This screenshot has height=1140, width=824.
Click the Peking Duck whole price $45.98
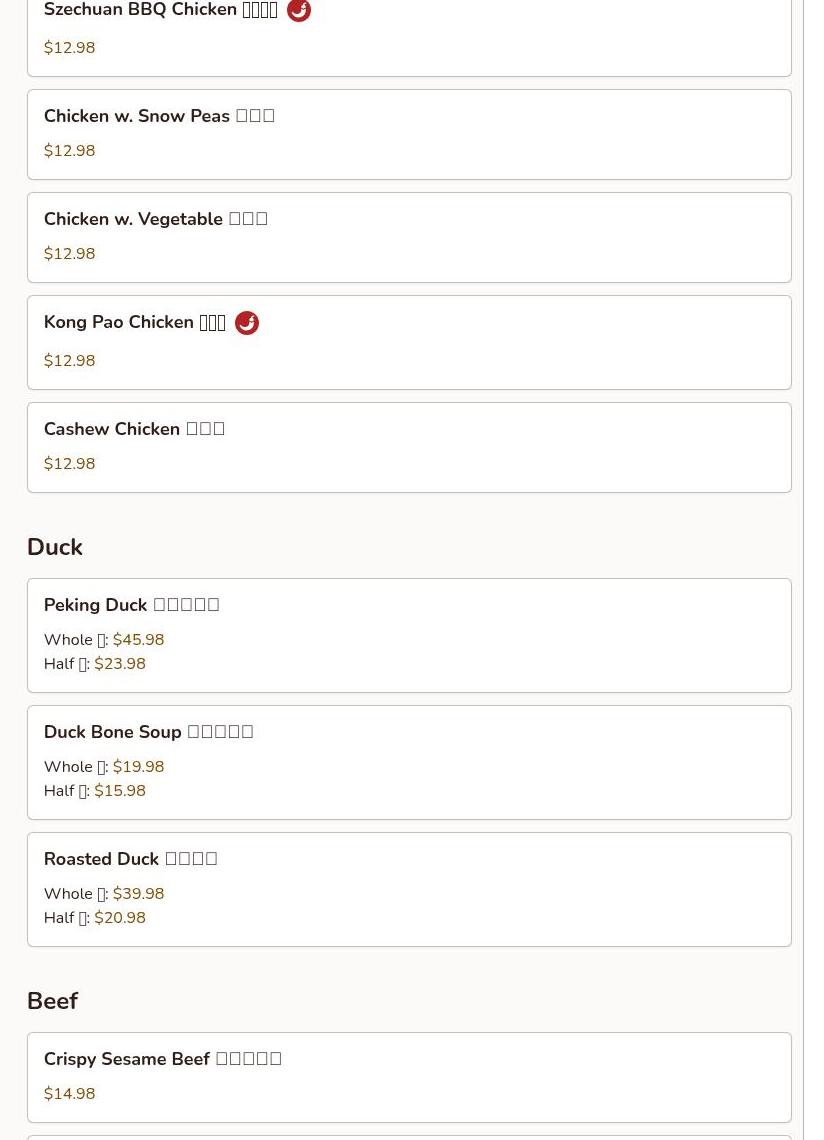[138, 640]
